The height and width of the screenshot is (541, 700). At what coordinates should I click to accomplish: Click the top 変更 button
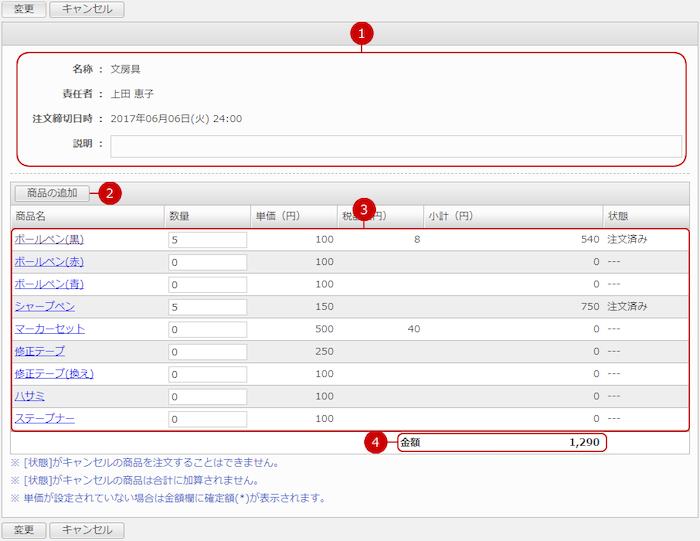[x=24, y=10]
